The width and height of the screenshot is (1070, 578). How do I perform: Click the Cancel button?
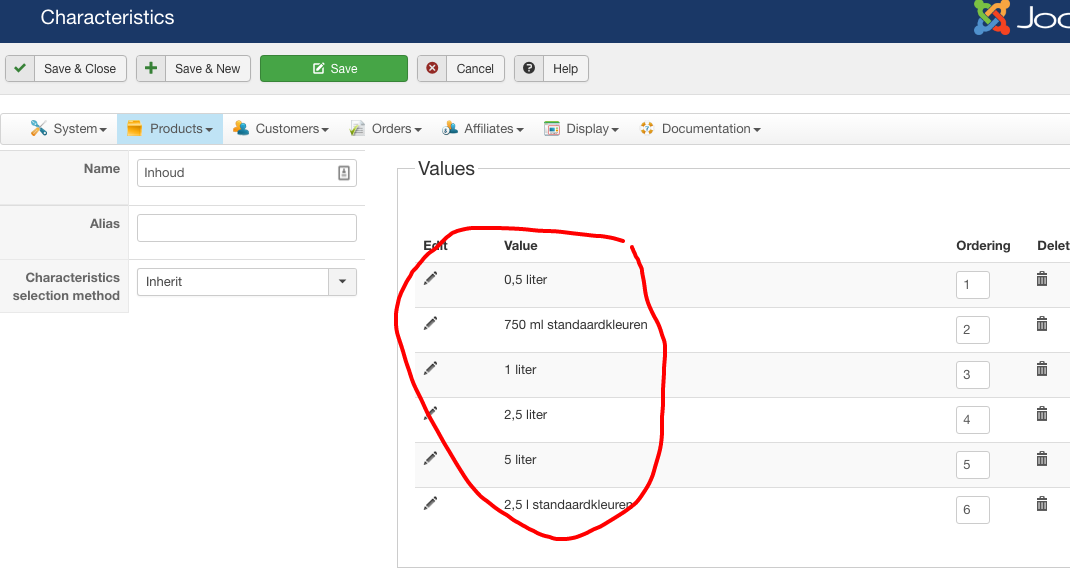point(461,68)
